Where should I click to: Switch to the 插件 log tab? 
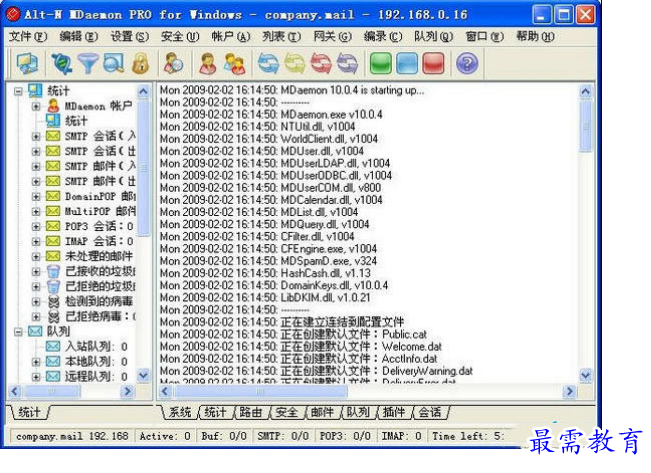[x=394, y=412]
